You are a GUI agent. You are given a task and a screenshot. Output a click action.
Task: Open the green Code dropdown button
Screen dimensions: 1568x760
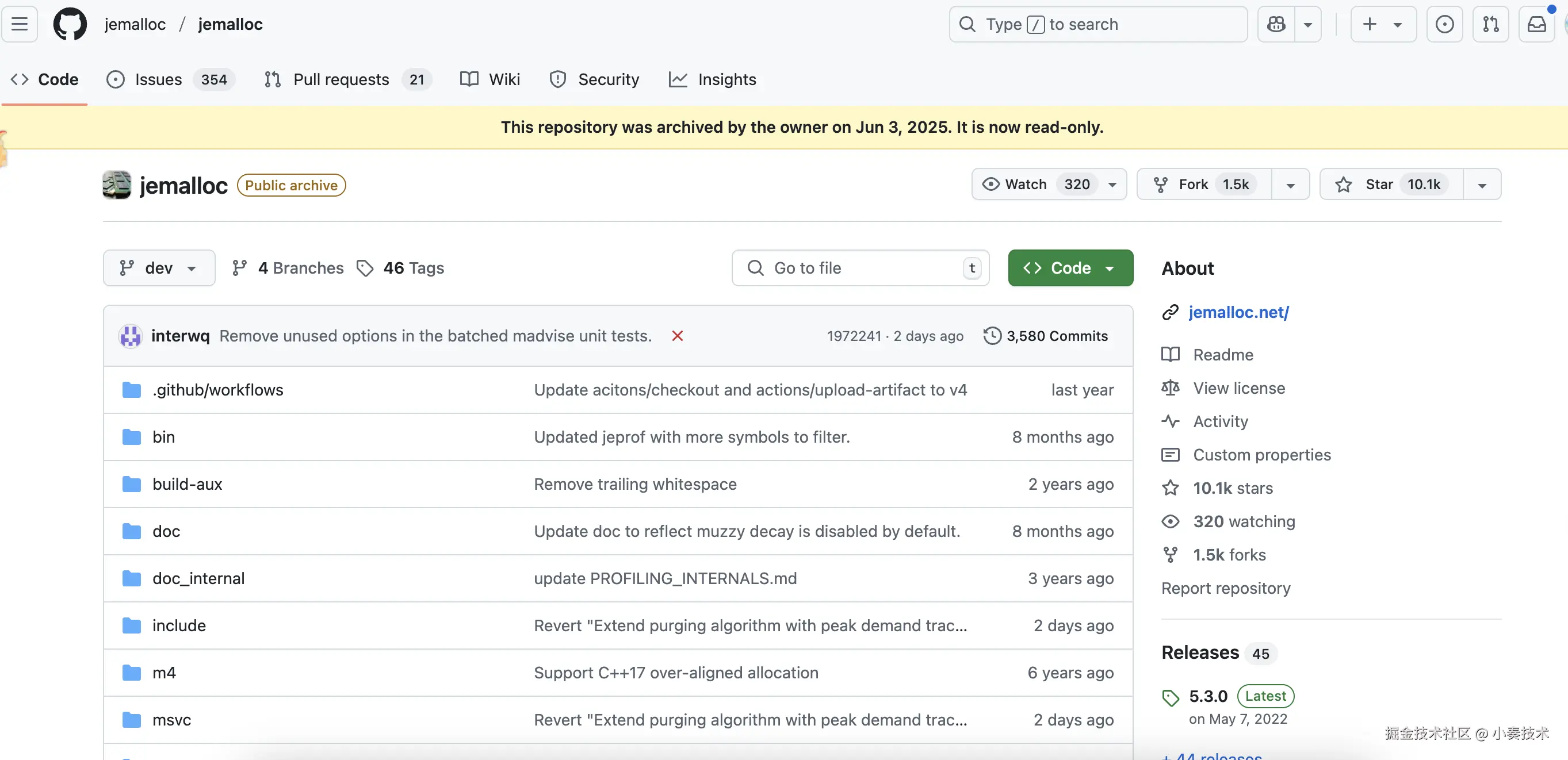point(1070,268)
